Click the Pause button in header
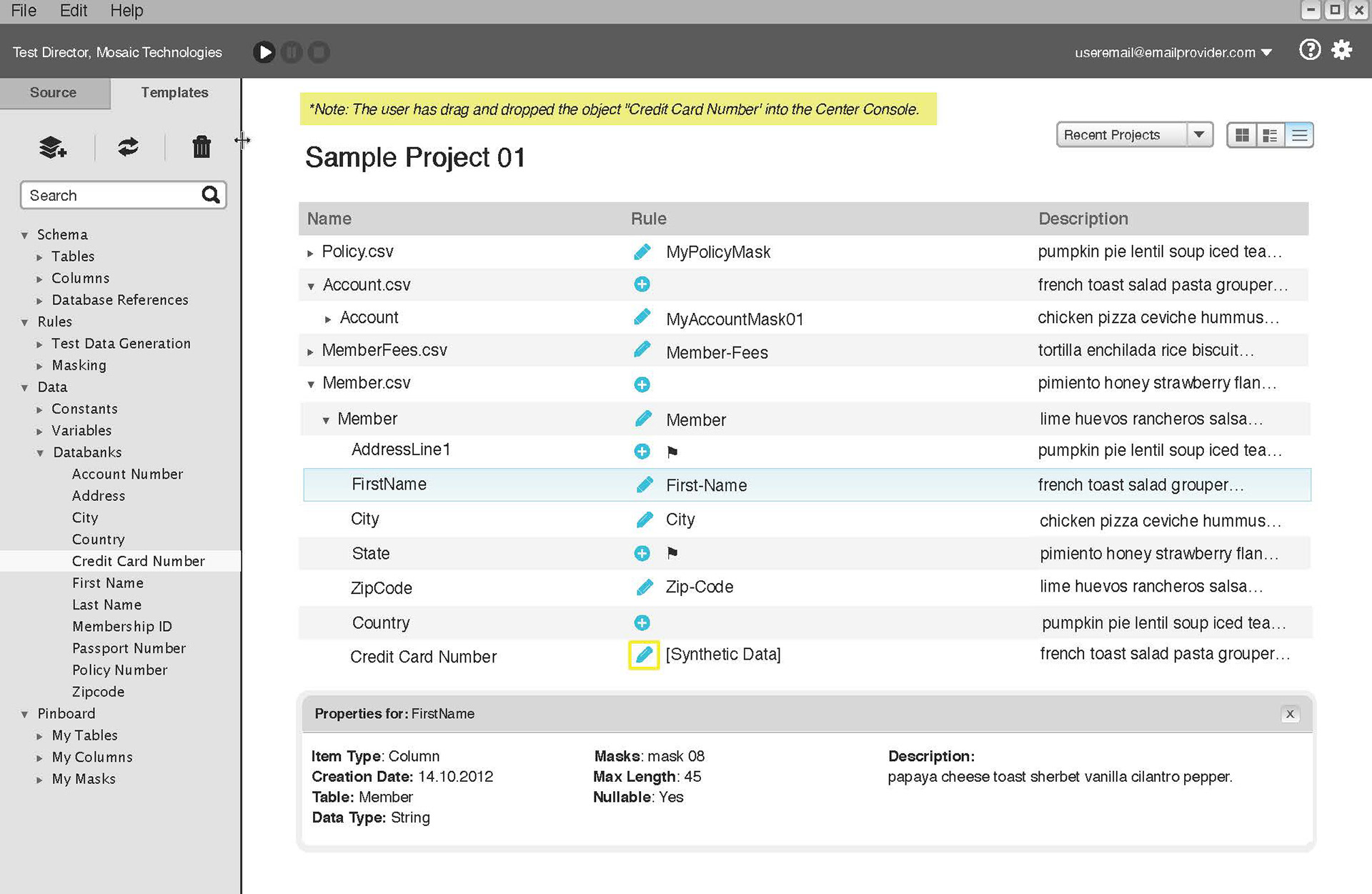The width and height of the screenshot is (1372, 894). pos(292,52)
